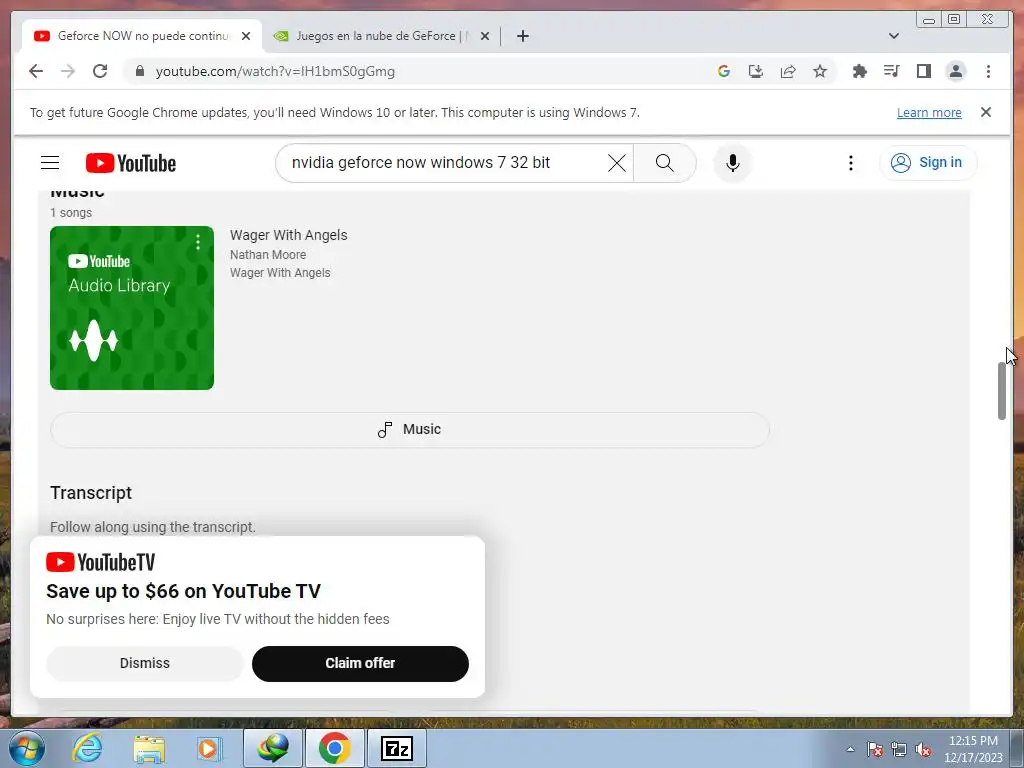
Task: Open Windows Media Player from taskbar
Action: 210,748
